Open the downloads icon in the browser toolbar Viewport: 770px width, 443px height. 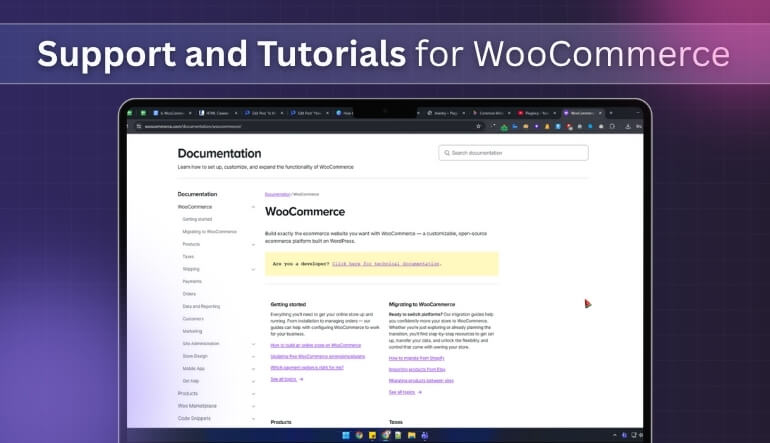[628, 126]
